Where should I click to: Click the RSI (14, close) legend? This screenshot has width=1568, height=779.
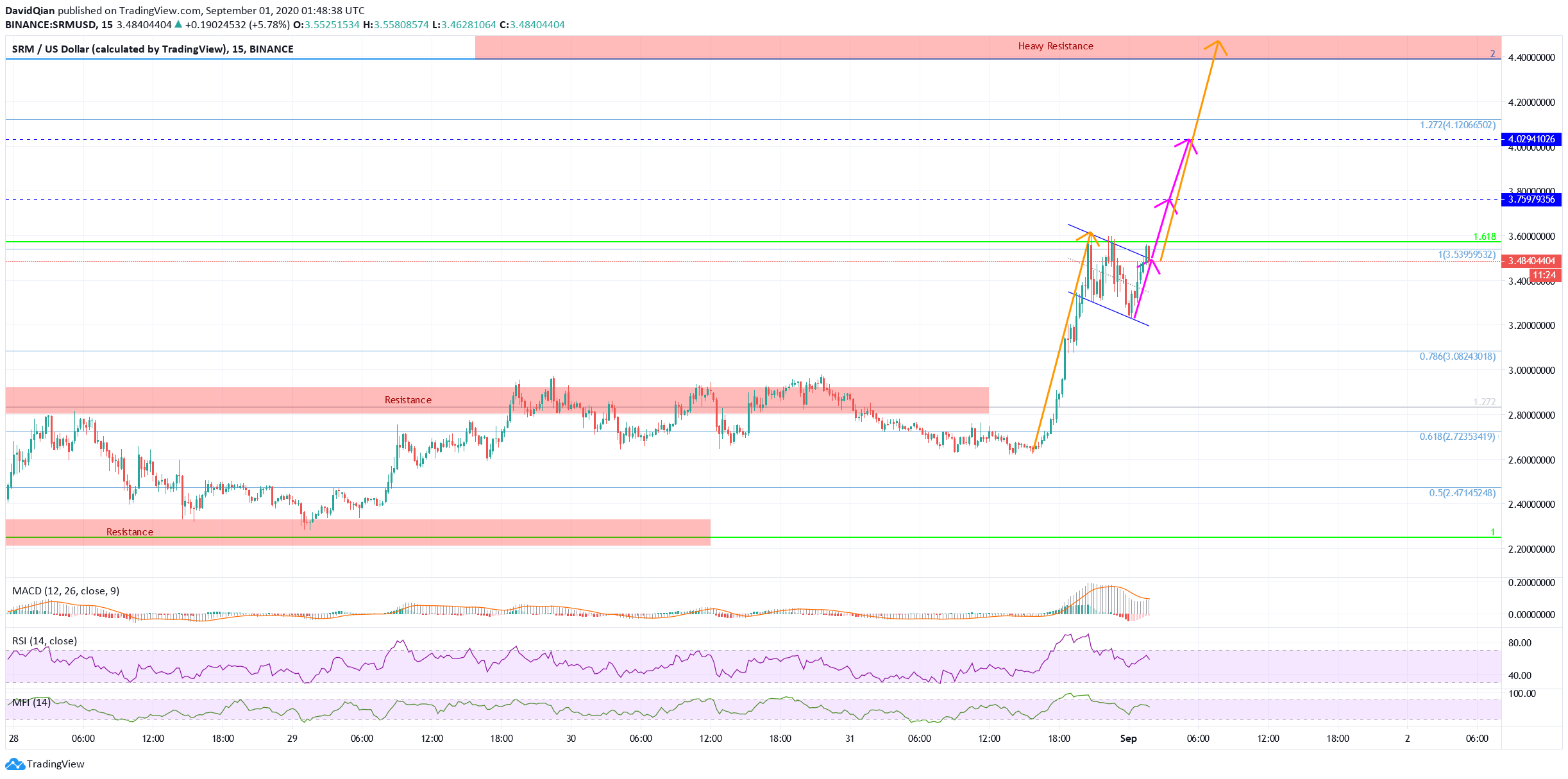pos(44,641)
